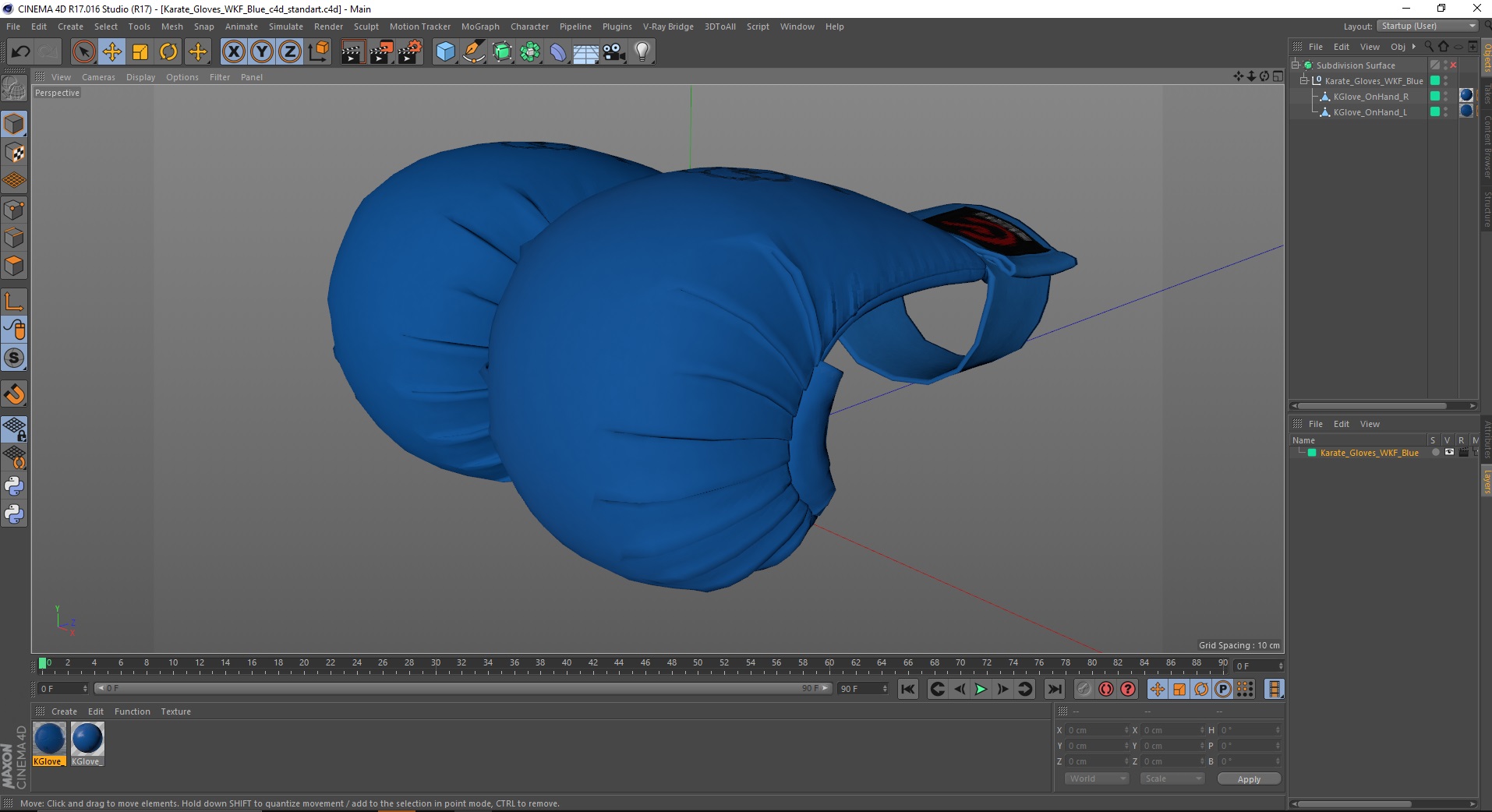Select KGlove_OnHand_L object

pos(1370,112)
